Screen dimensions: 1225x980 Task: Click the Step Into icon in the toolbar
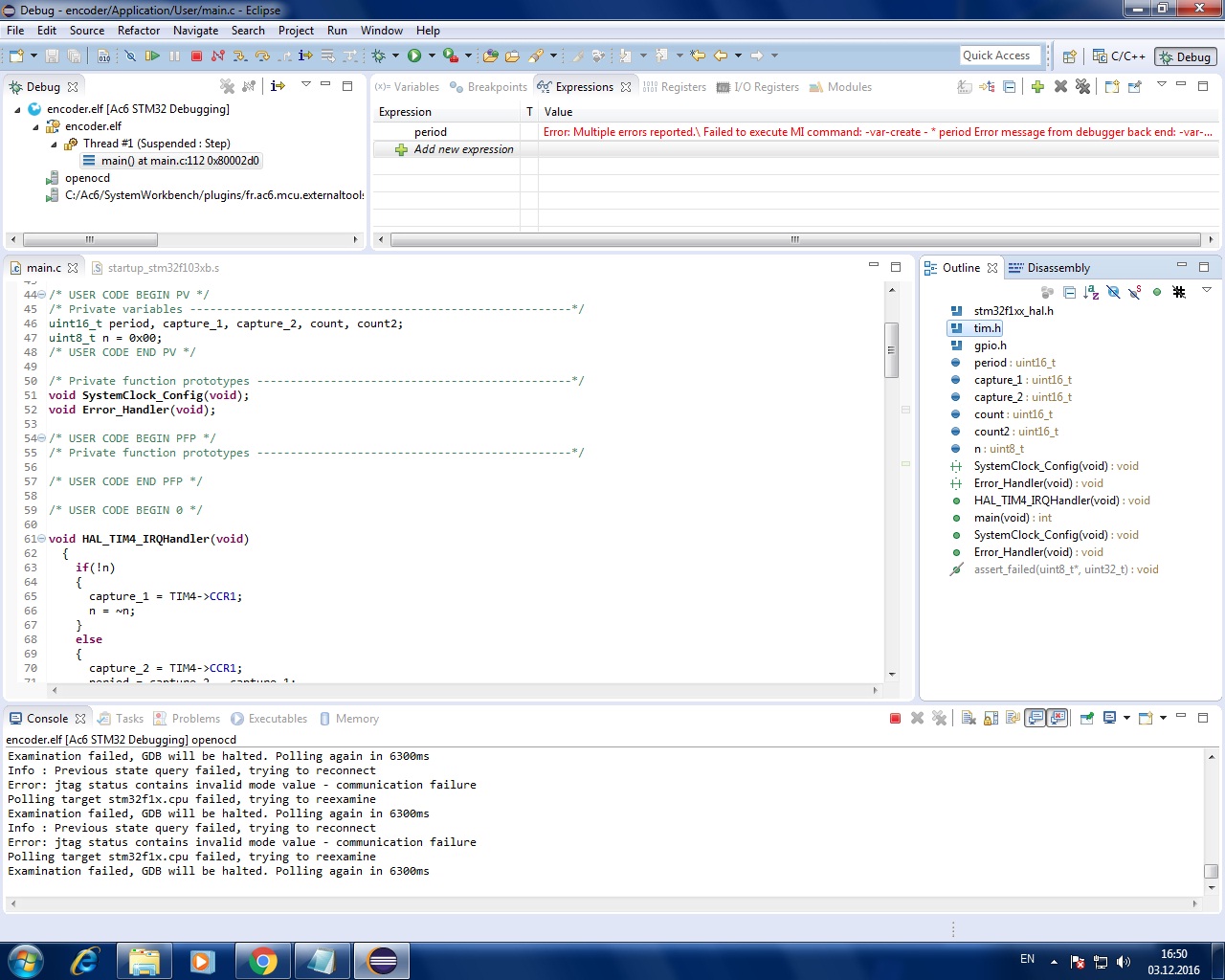[x=240, y=56]
